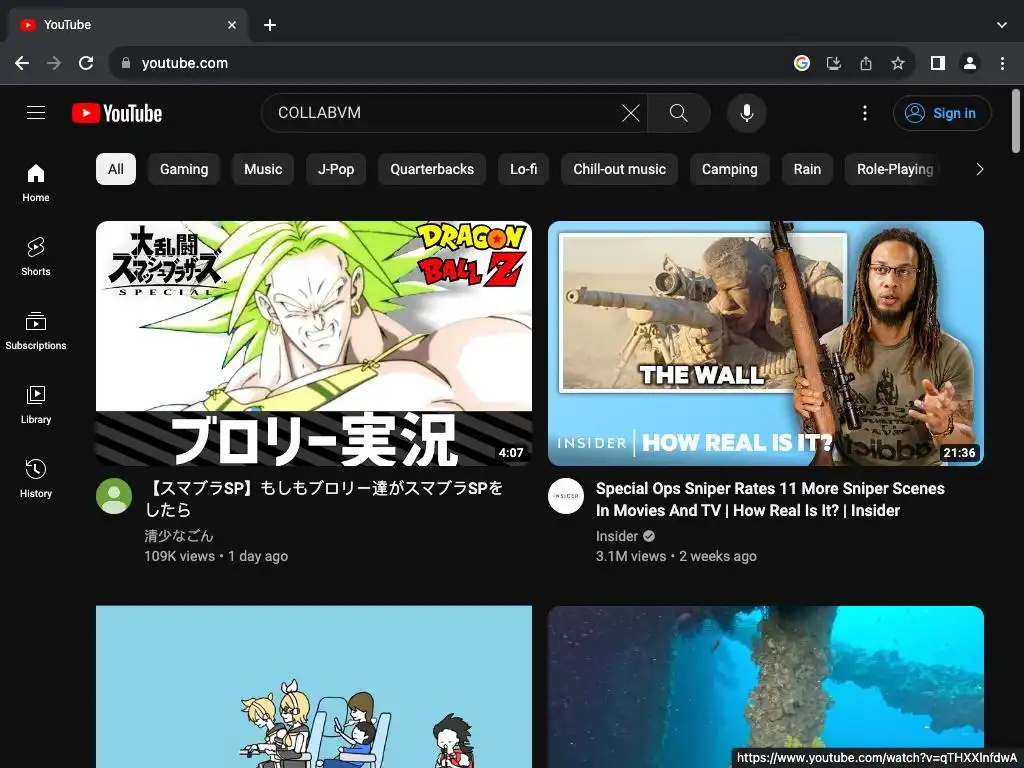Image resolution: width=1024 pixels, height=768 pixels.
Task: Click the Insider channel avatar
Action: 566,496
